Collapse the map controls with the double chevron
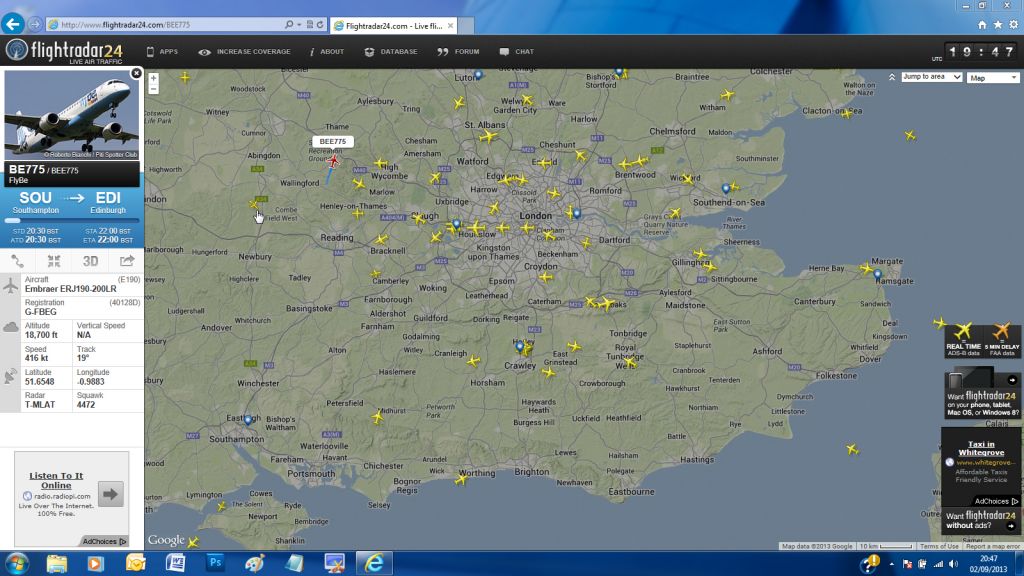1024x576 pixels. pos(892,77)
